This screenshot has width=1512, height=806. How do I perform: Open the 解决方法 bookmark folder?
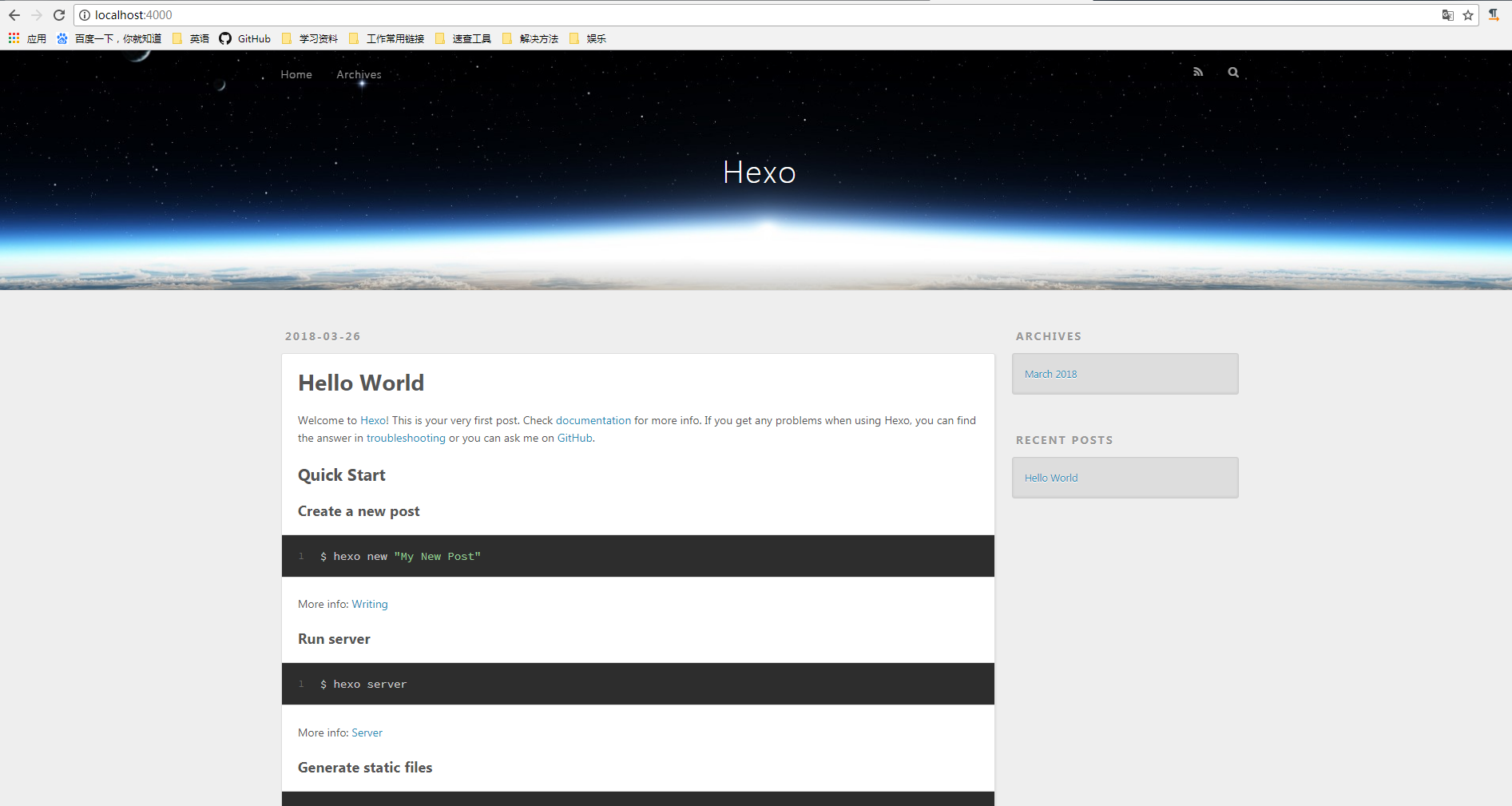coord(530,38)
